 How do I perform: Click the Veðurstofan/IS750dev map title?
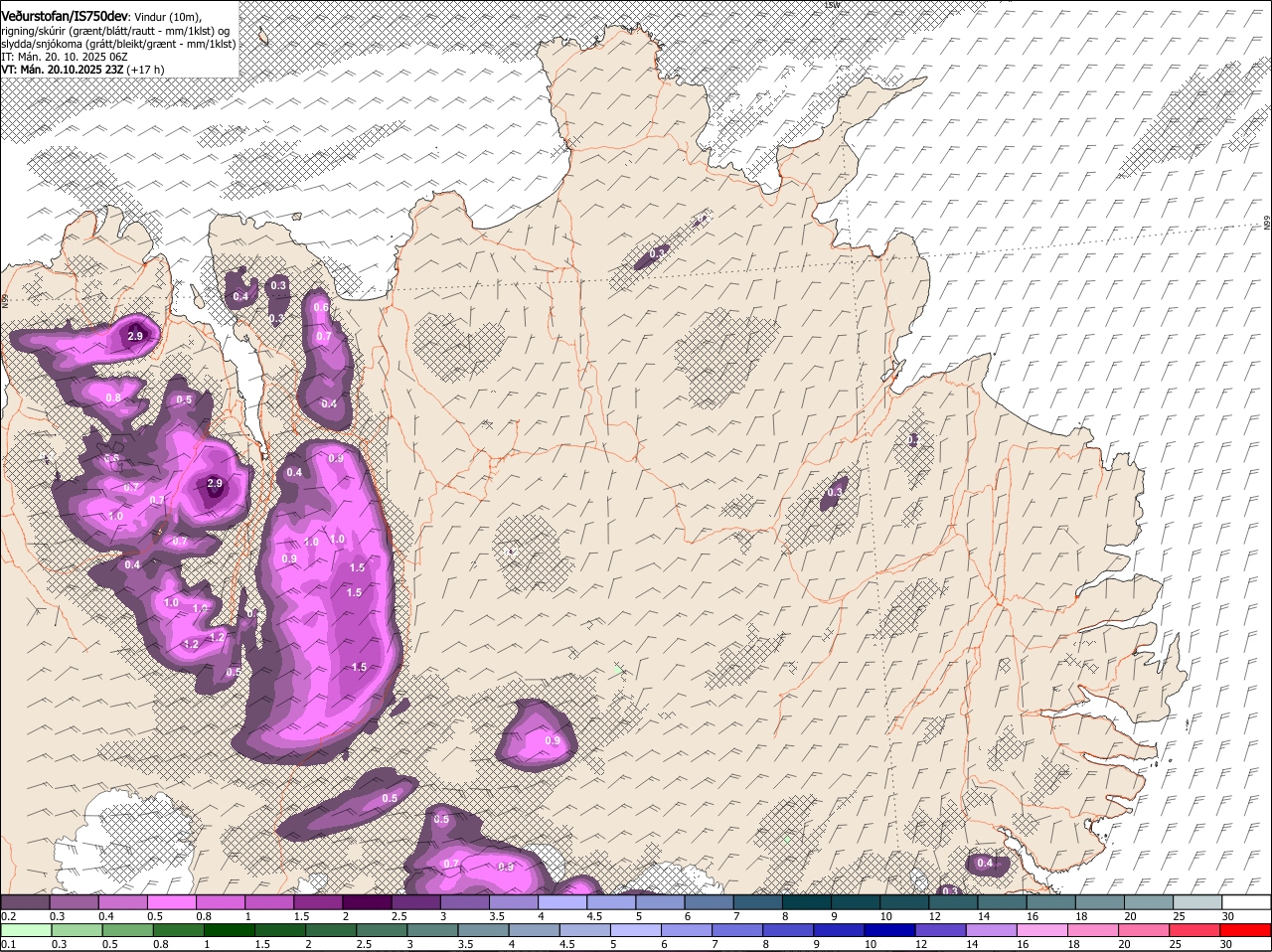[x=65, y=15]
